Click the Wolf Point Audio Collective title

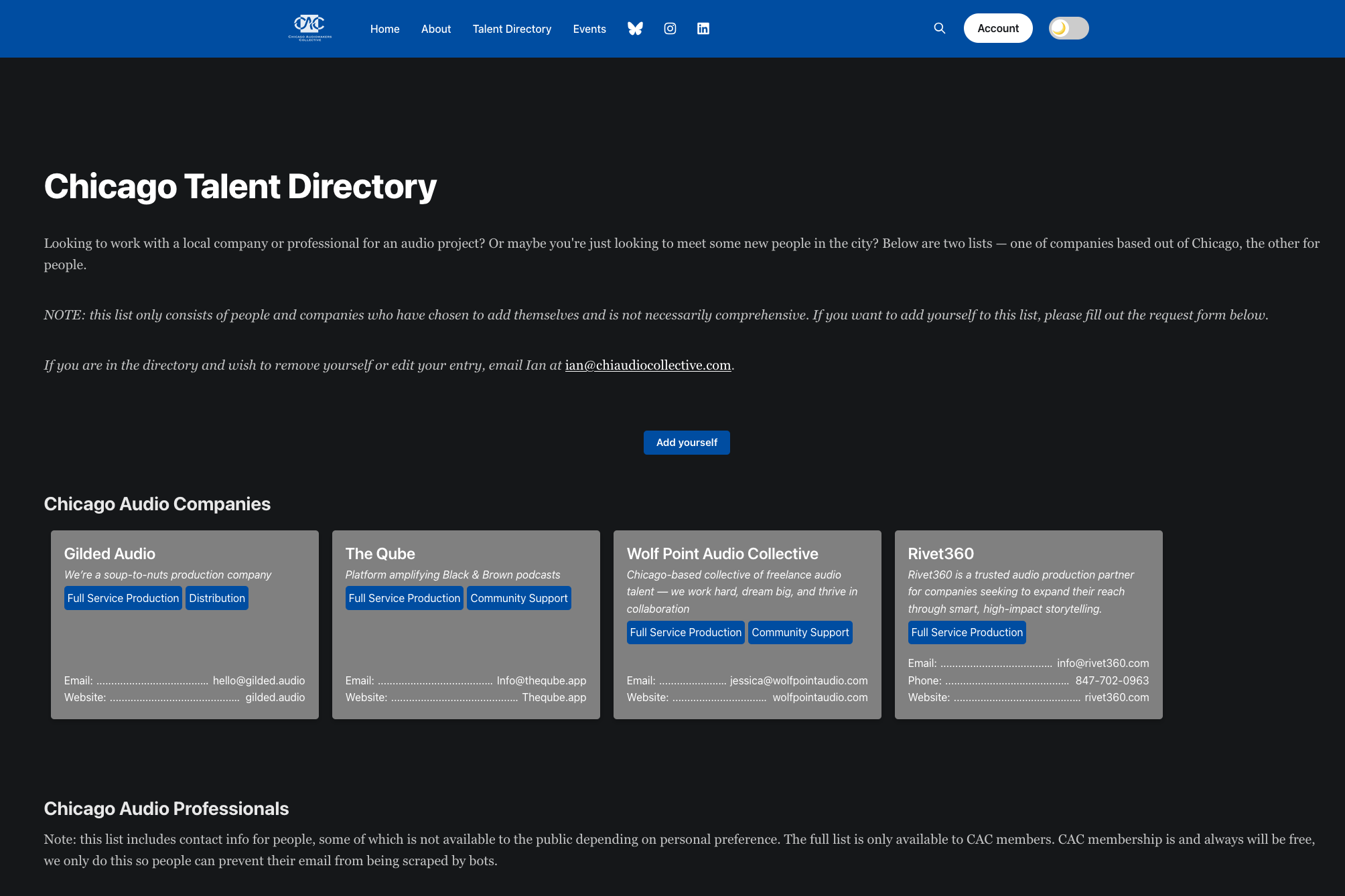click(x=723, y=554)
